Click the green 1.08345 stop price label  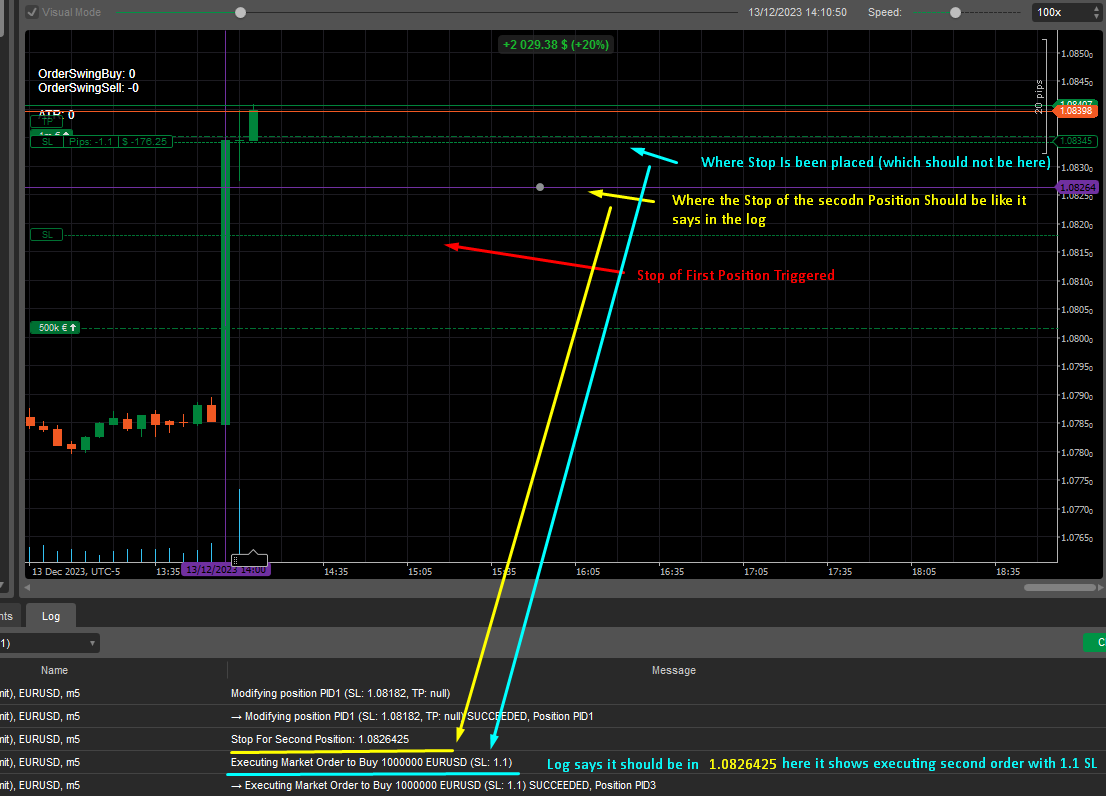coord(1077,141)
